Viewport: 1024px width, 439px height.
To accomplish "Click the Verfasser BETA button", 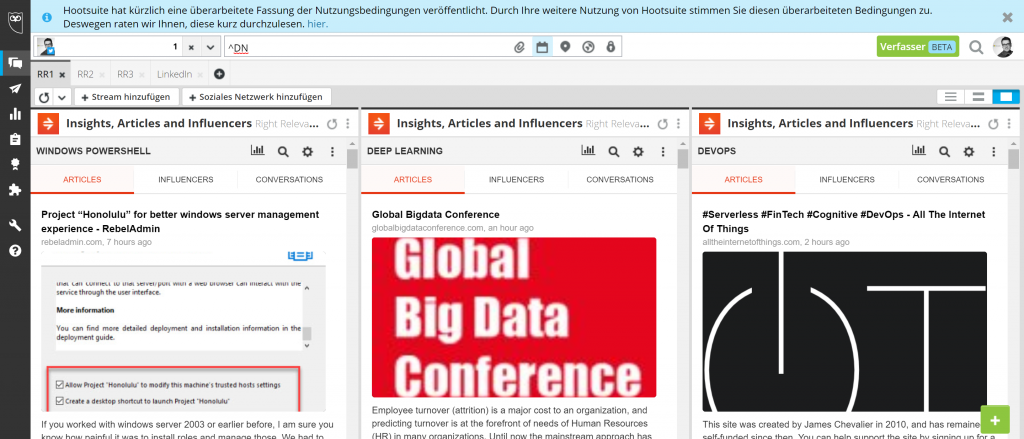I will coord(918,47).
